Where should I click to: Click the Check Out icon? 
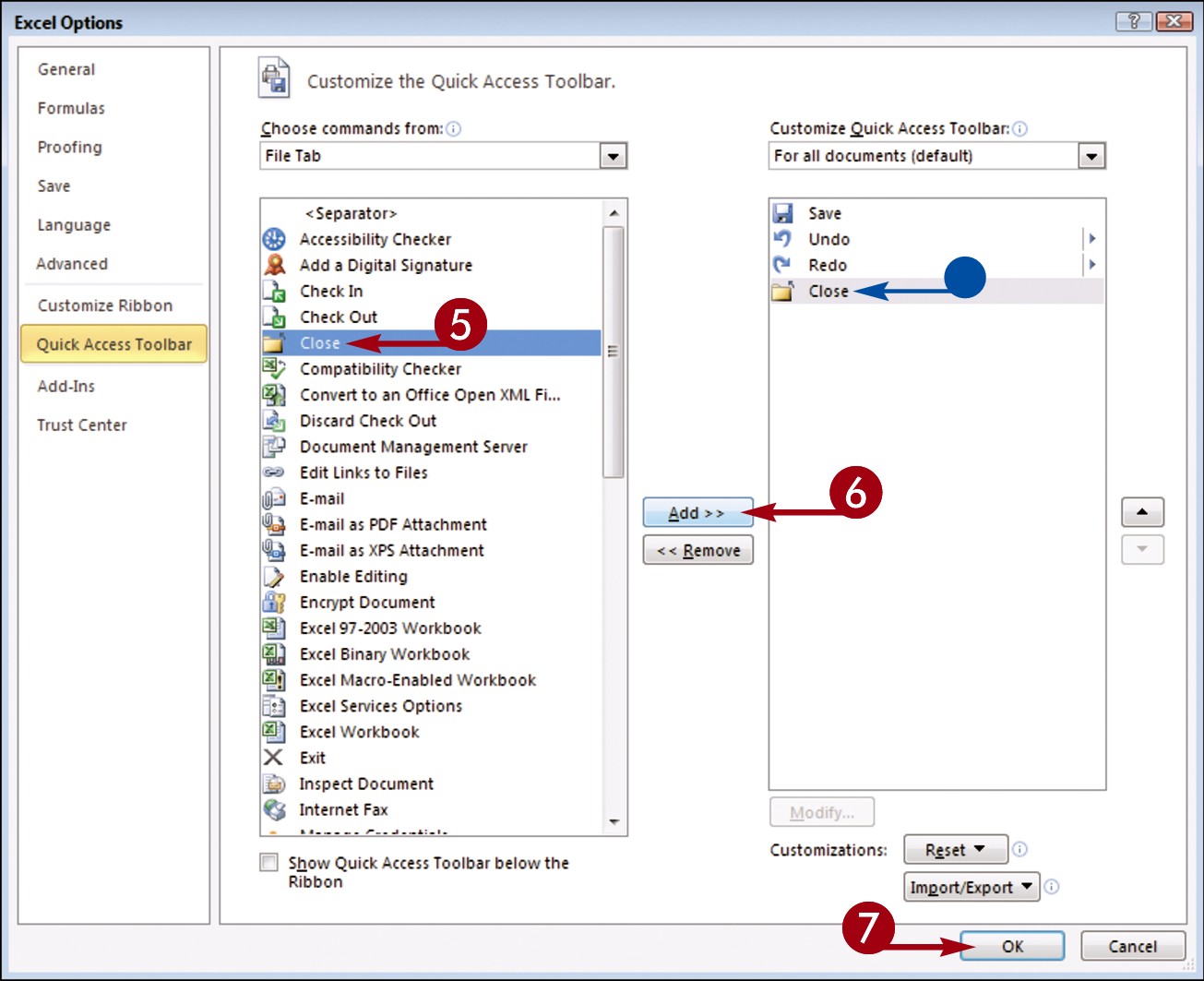(274, 317)
